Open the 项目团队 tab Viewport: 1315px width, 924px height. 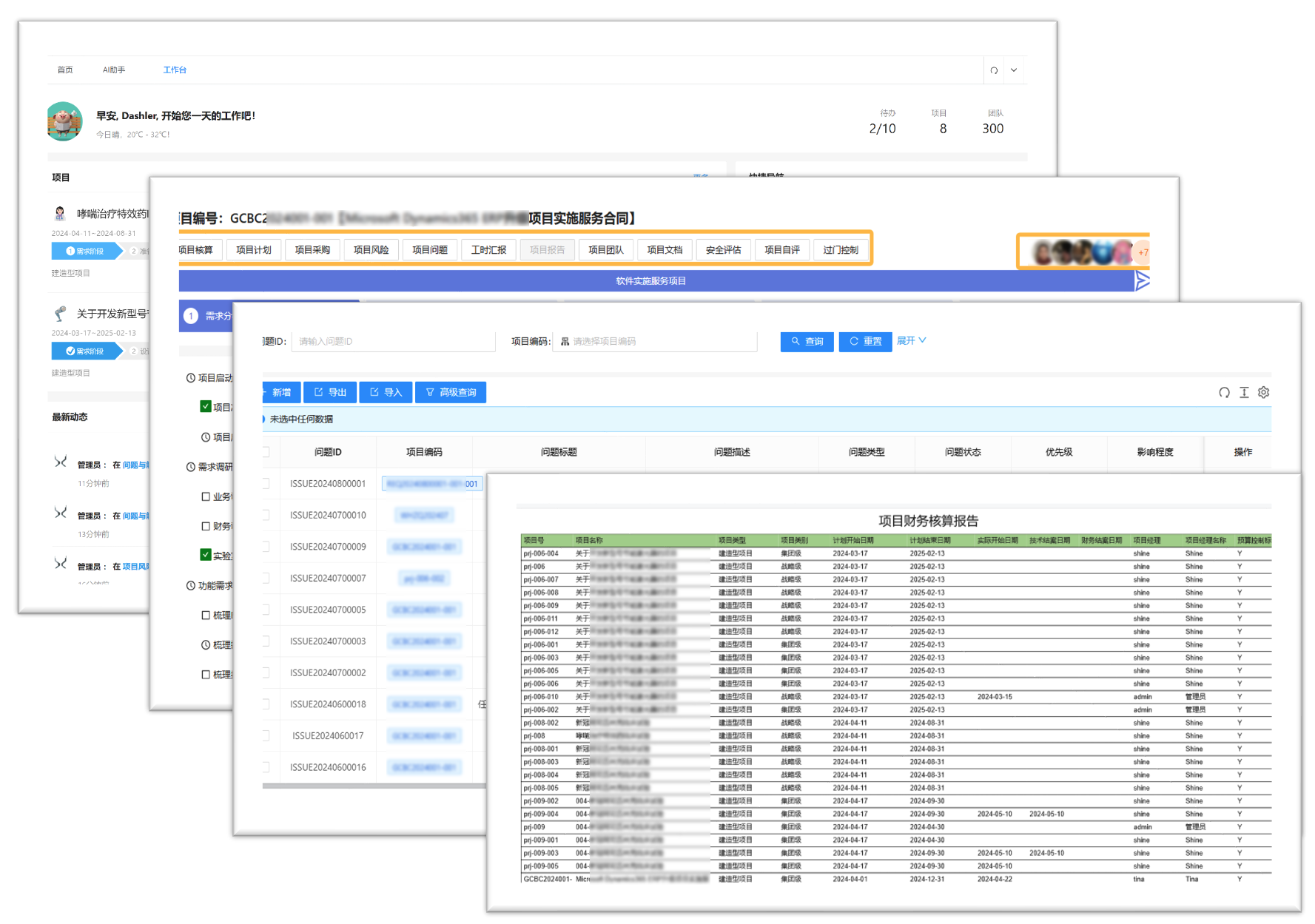point(606,250)
